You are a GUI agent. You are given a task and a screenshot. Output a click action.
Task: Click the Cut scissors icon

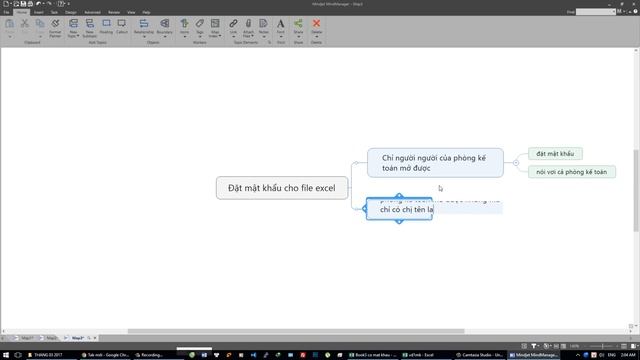tap(25, 24)
